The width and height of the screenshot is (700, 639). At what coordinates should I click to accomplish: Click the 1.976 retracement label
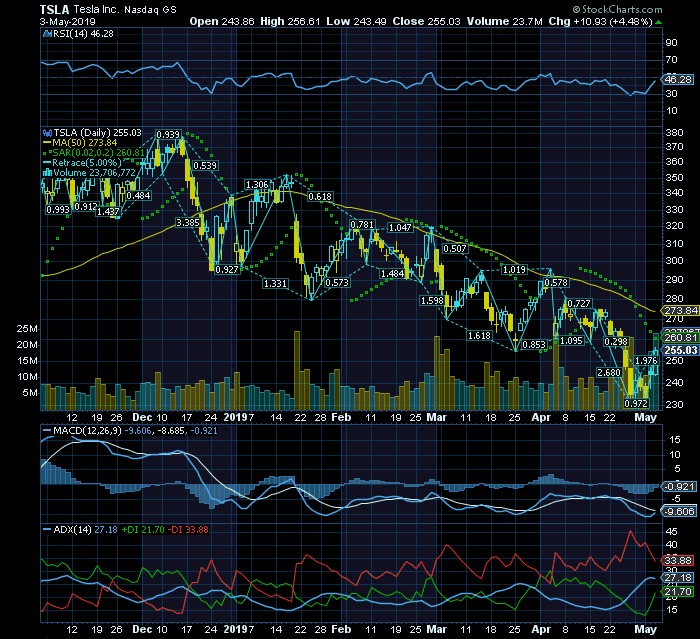(x=646, y=360)
